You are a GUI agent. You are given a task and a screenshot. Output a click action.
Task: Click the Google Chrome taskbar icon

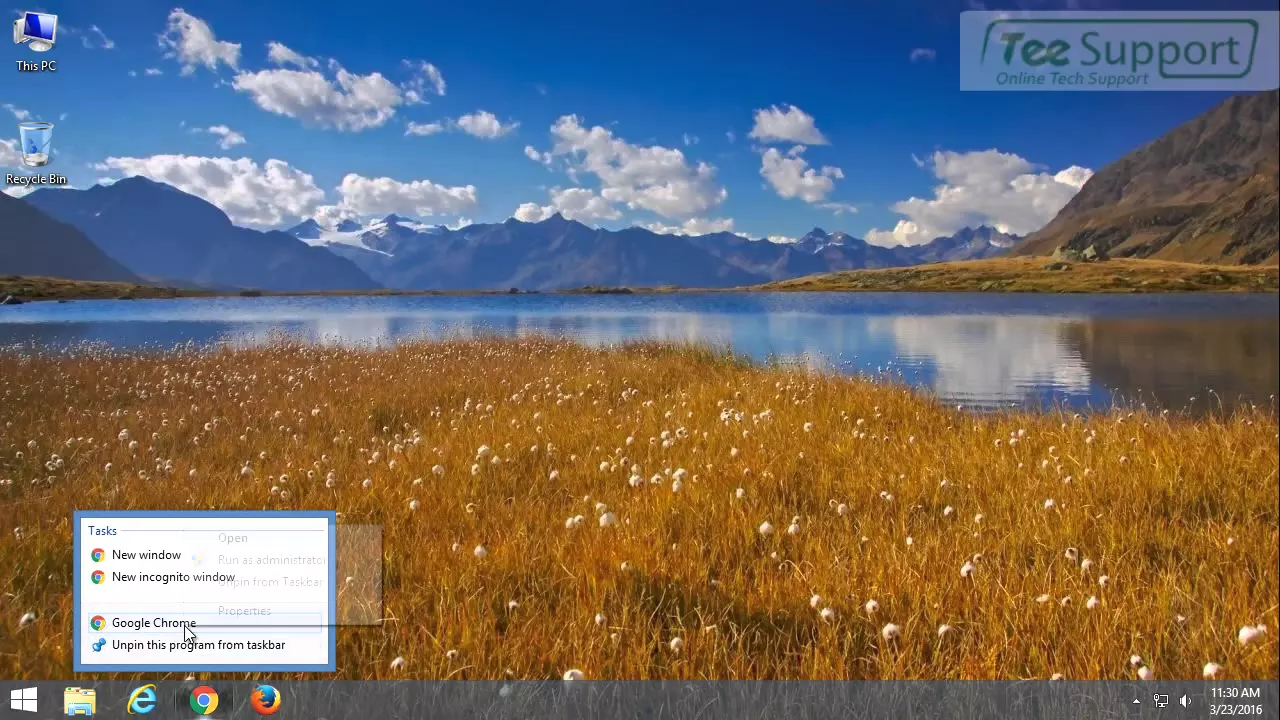coord(204,700)
